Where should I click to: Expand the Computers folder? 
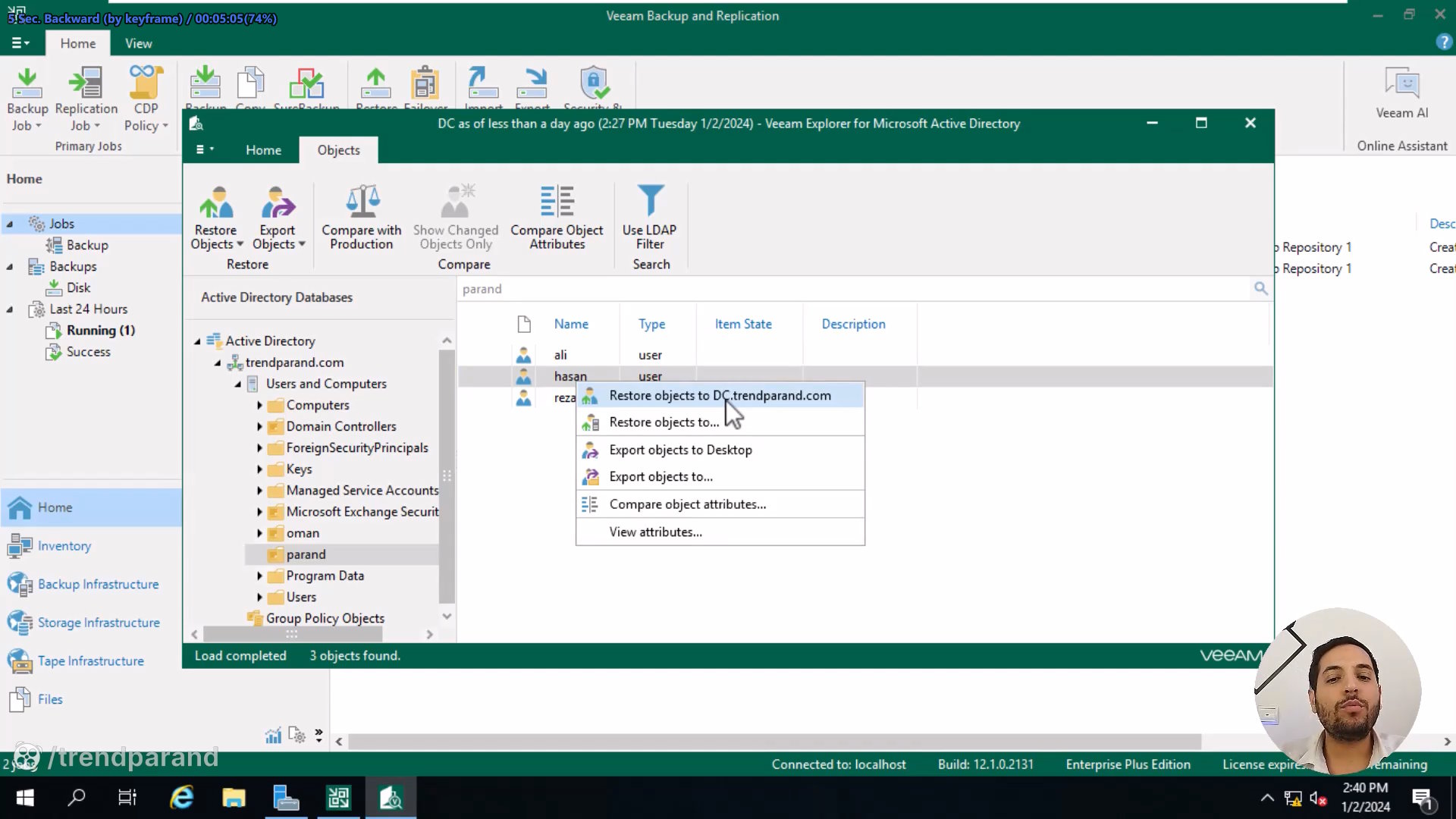[x=259, y=406]
